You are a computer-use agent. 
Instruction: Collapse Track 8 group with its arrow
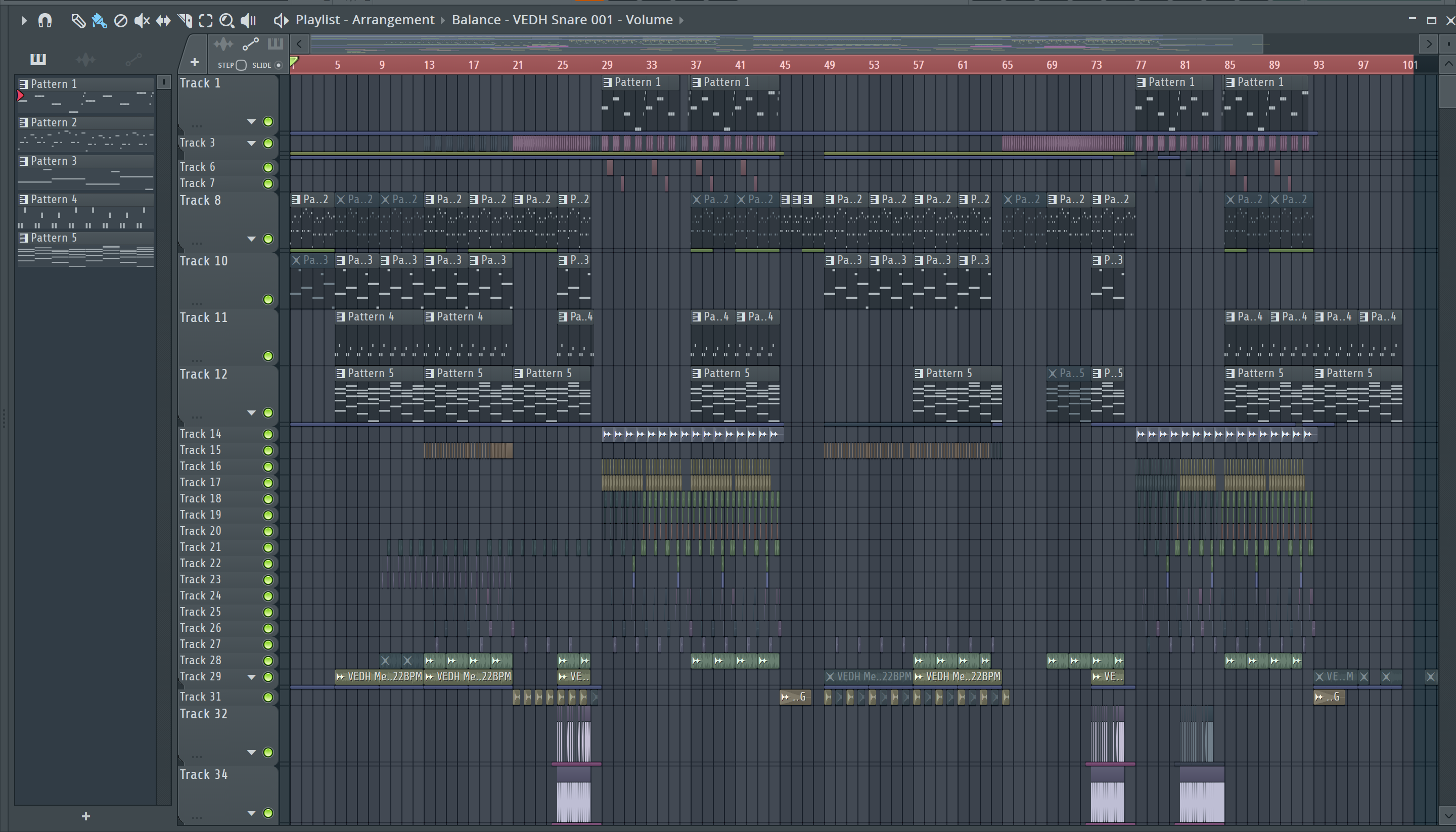251,239
